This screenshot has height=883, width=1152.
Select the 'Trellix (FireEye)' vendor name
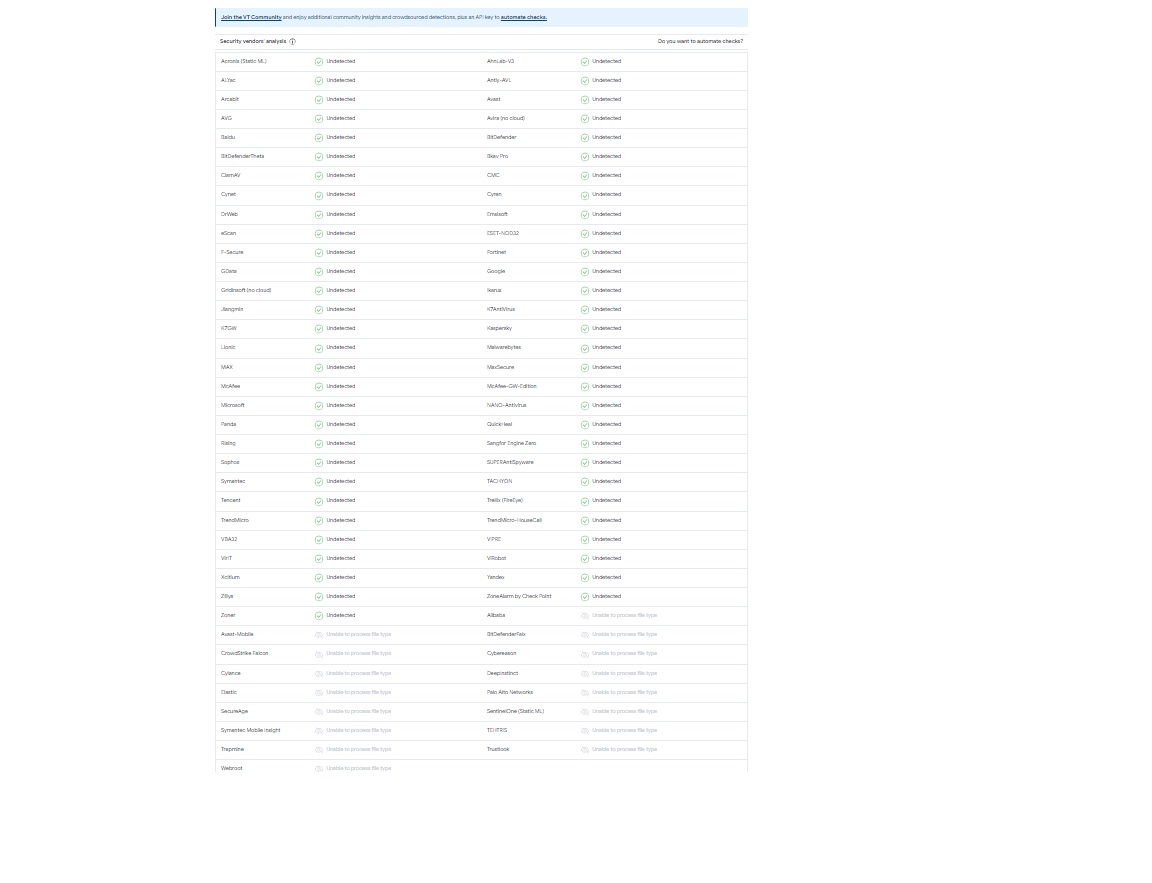click(504, 501)
